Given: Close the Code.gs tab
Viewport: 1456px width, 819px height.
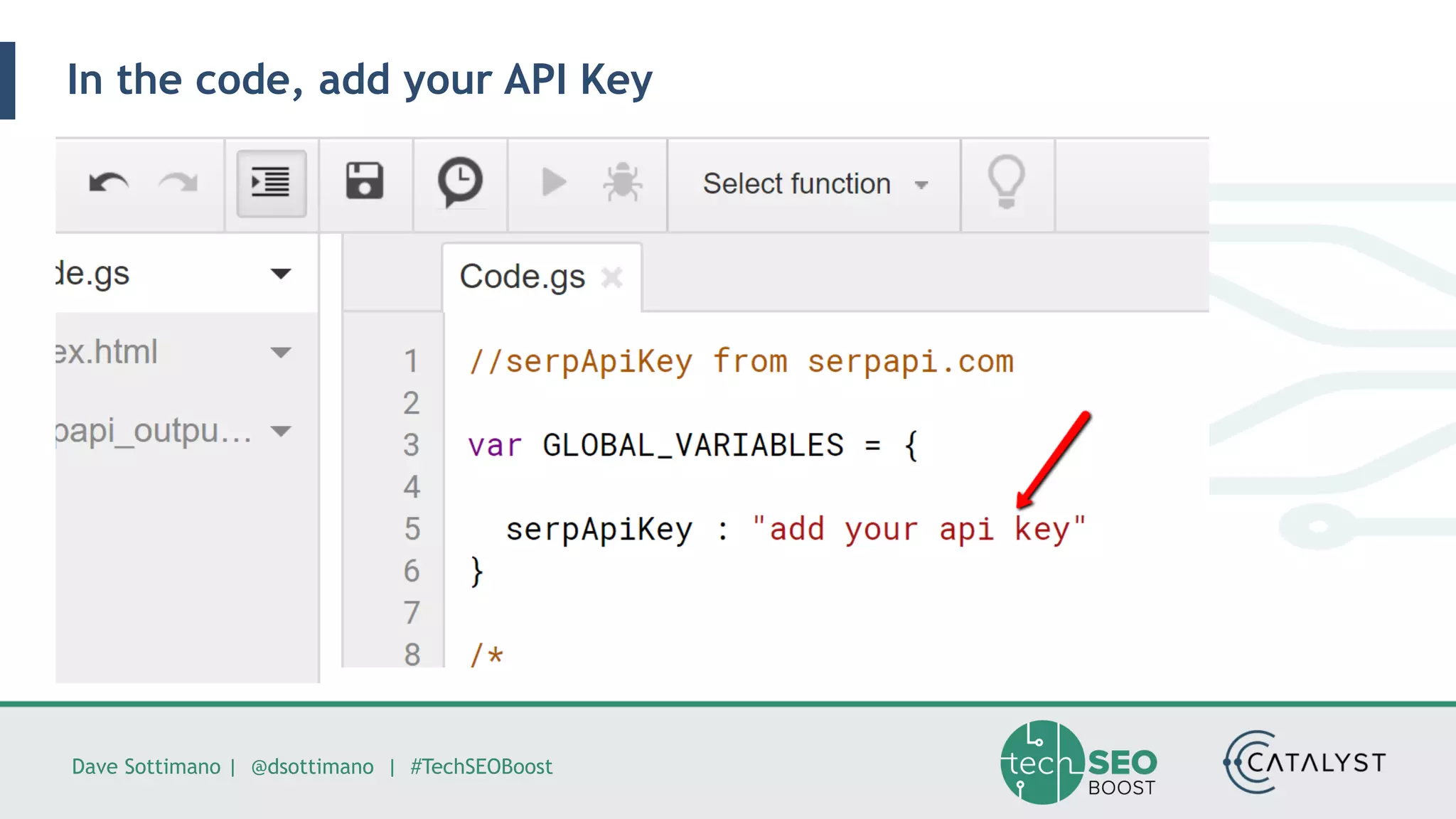Looking at the screenshot, I should tap(611, 277).
